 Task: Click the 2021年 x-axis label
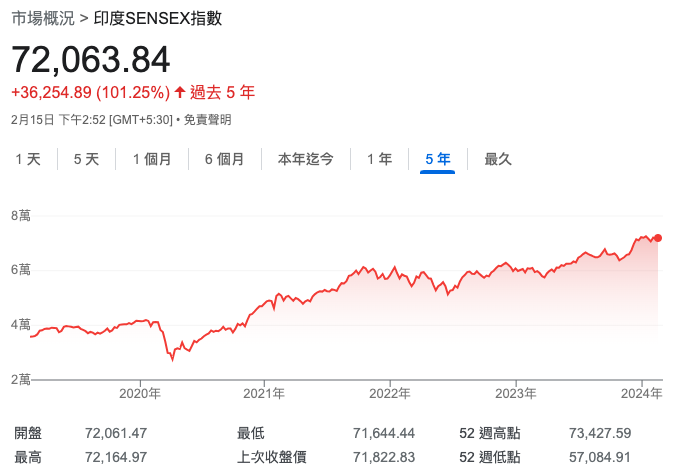point(264,394)
